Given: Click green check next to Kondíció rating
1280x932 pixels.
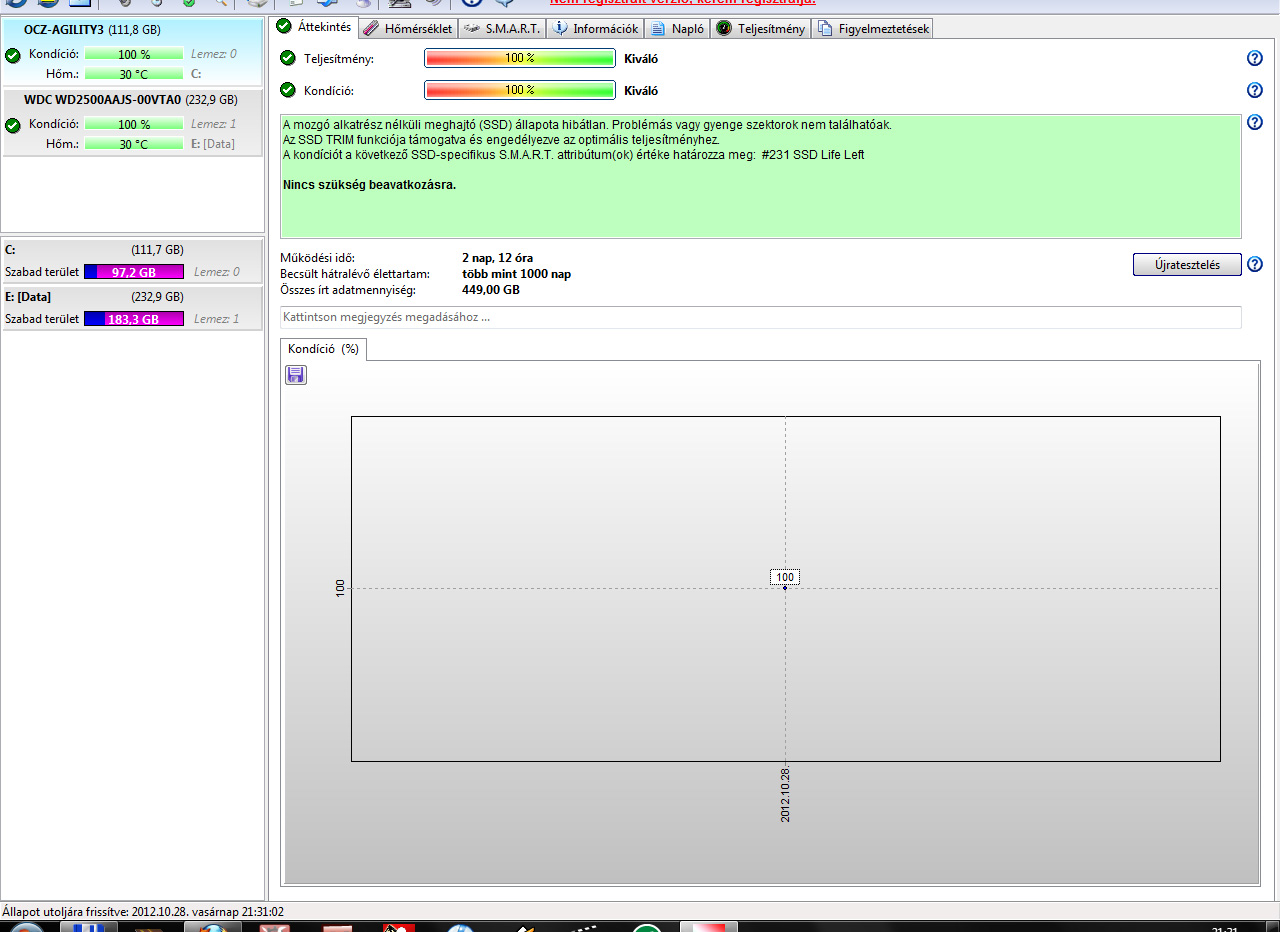Looking at the screenshot, I should pyautogui.click(x=288, y=90).
